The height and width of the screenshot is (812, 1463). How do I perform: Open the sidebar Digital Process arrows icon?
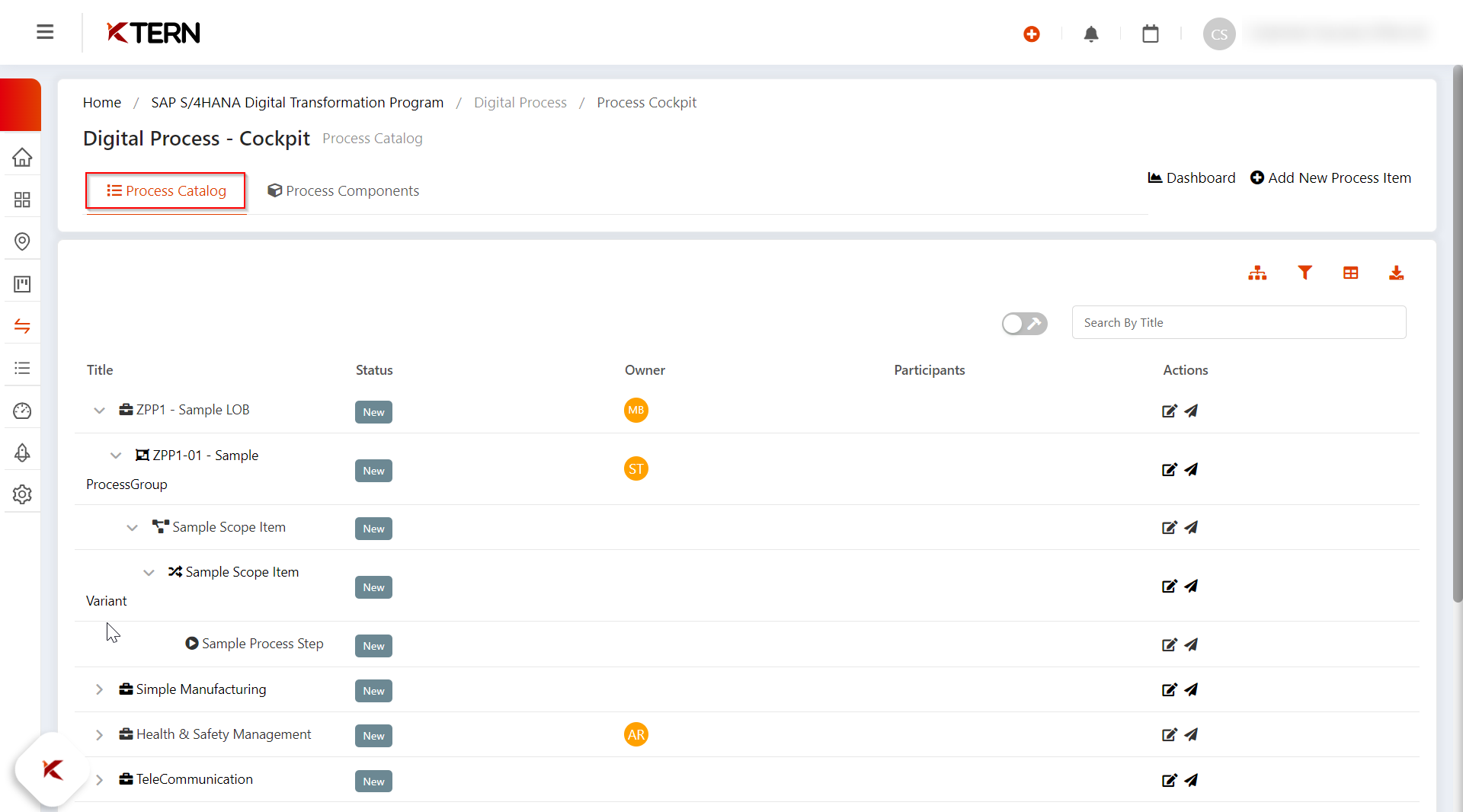[22, 326]
